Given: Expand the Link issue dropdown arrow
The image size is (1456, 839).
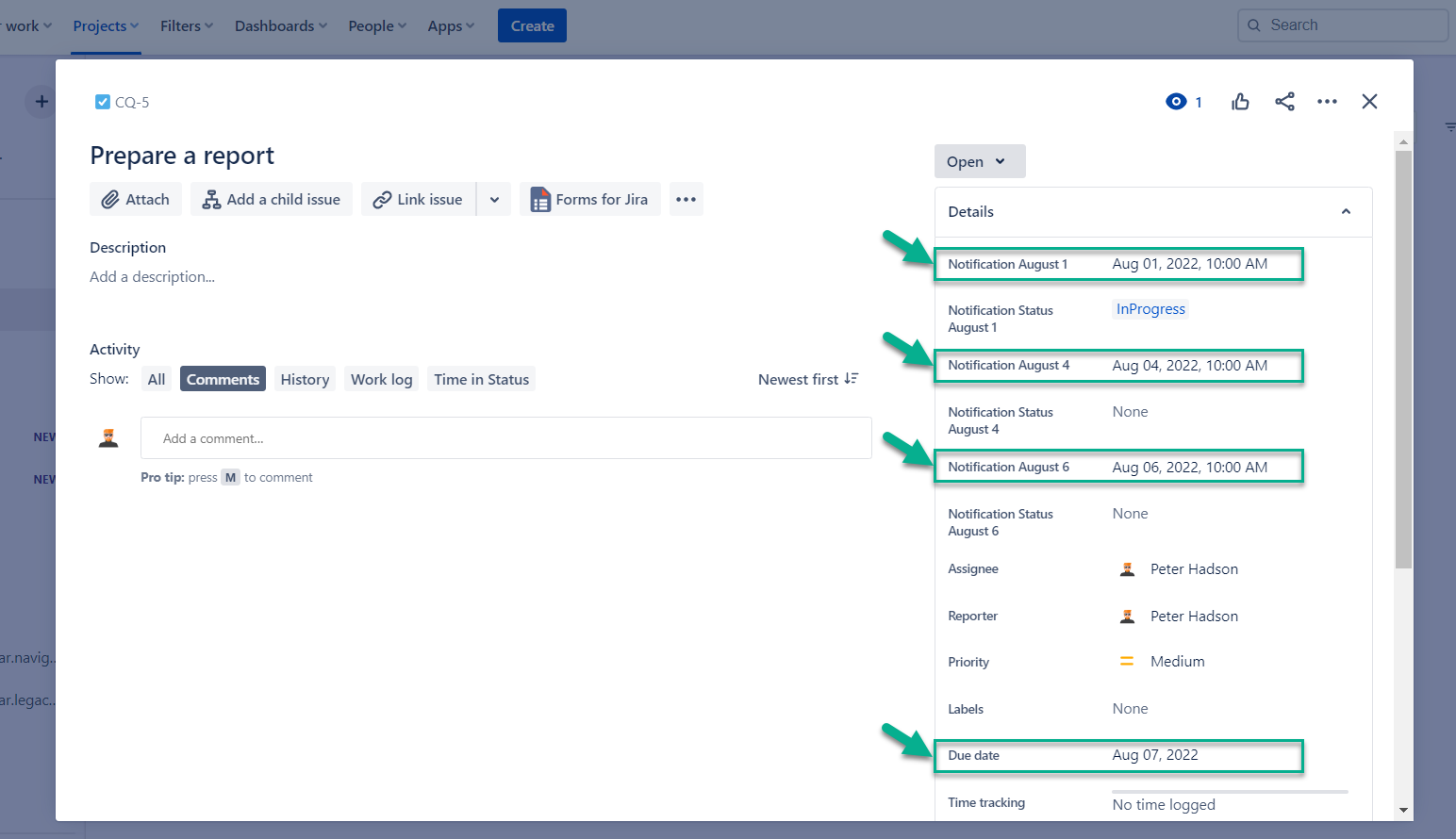Looking at the screenshot, I should click(494, 199).
